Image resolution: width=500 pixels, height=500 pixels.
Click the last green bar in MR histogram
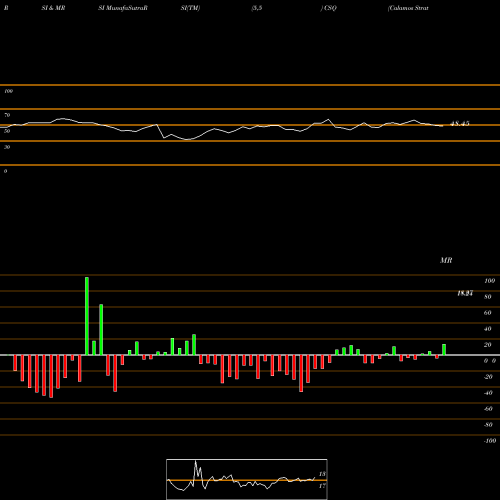point(444,350)
